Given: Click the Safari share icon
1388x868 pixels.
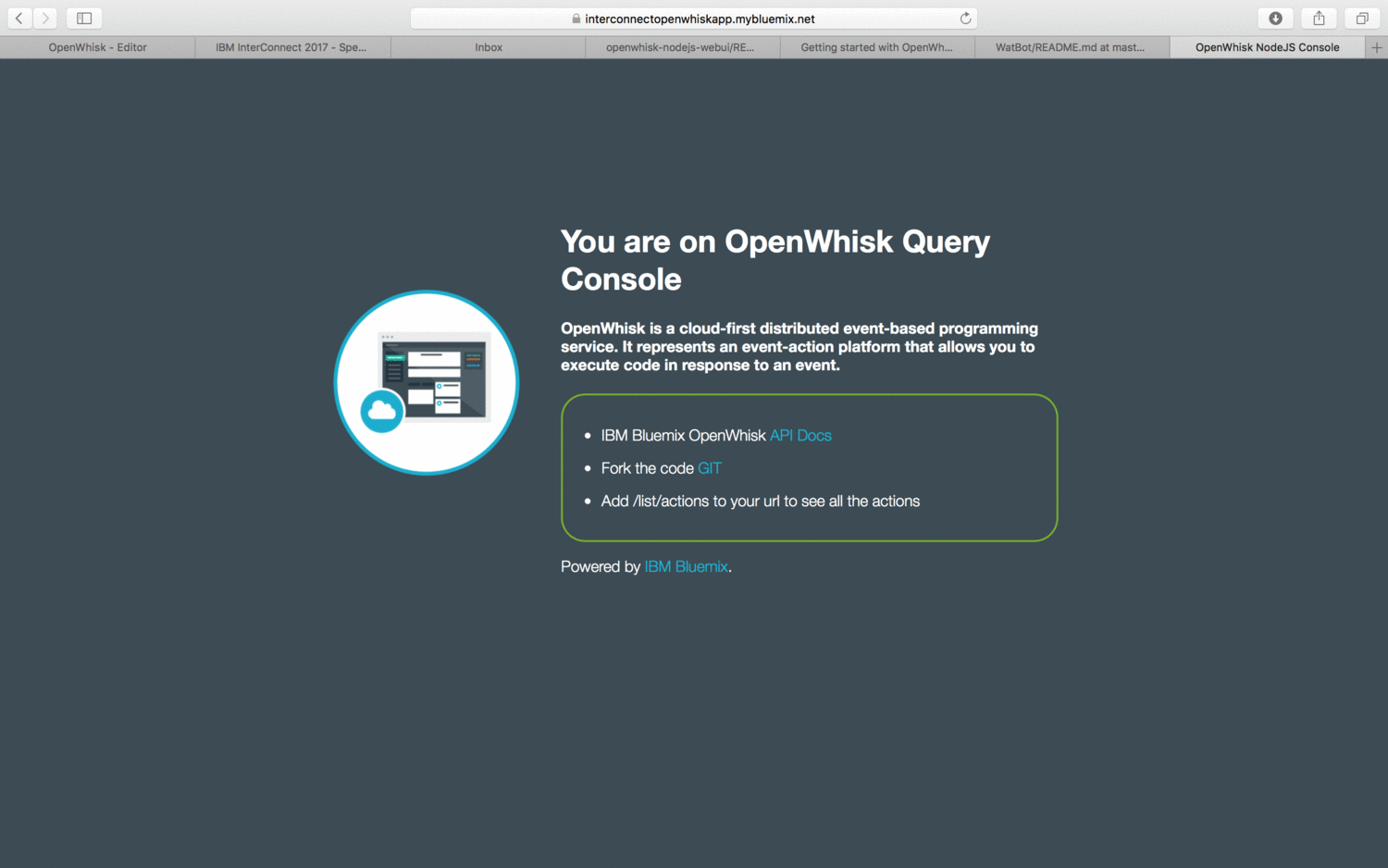Looking at the screenshot, I should 1319,18.
